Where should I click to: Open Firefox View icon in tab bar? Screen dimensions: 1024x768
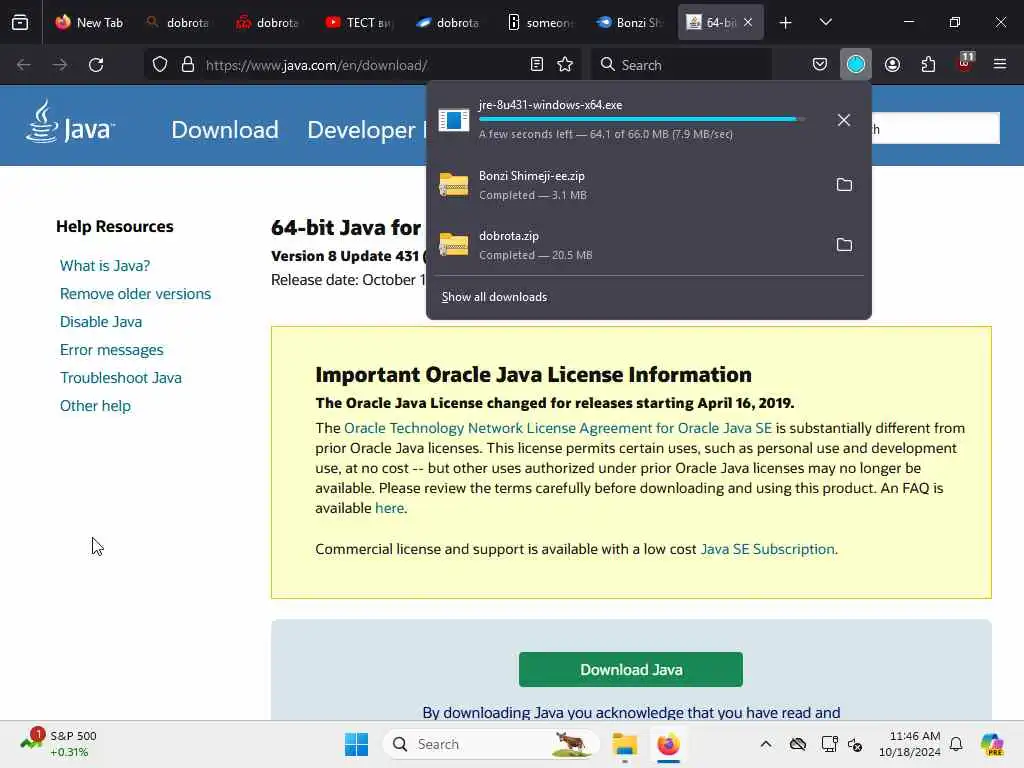pos(20,22)
